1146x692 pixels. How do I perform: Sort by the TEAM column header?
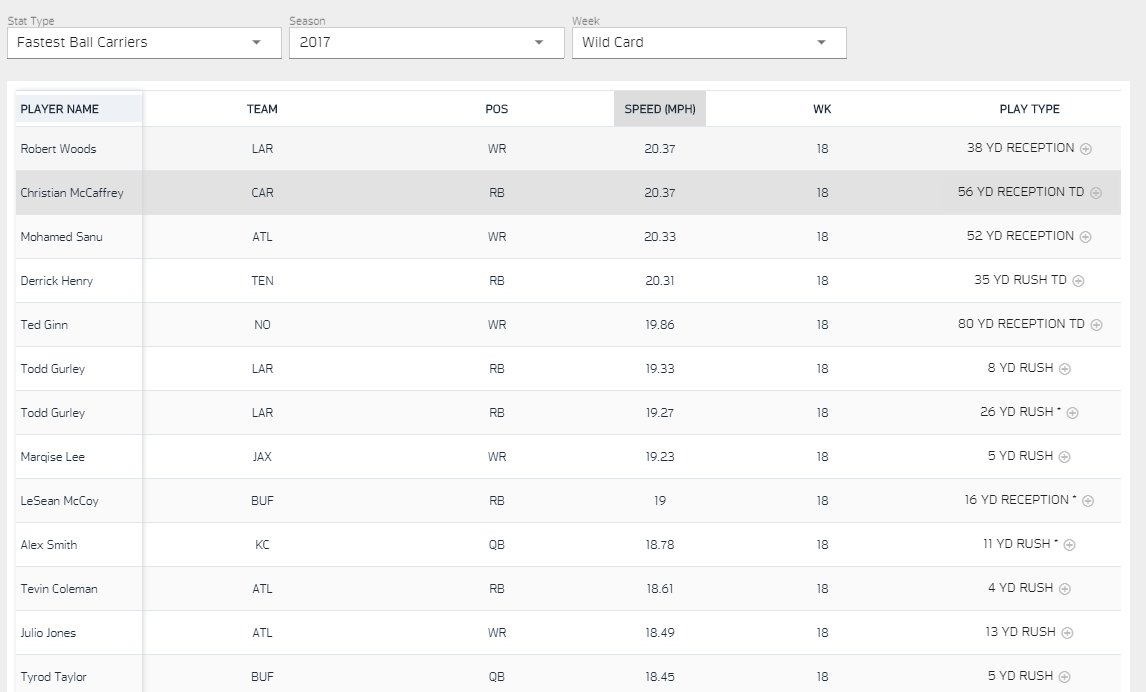262,109
